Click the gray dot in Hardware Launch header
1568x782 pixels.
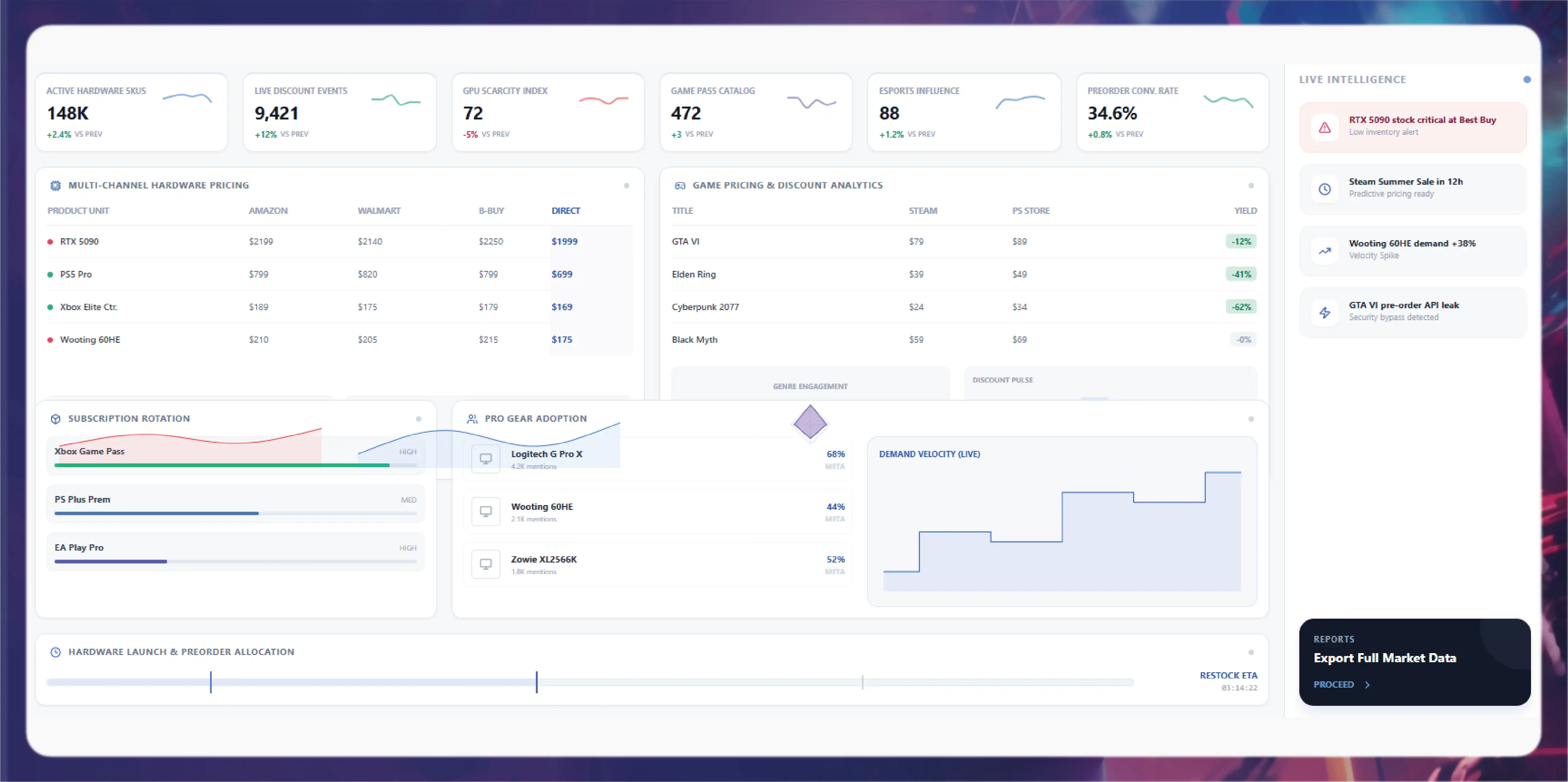tap(1251, 652)
